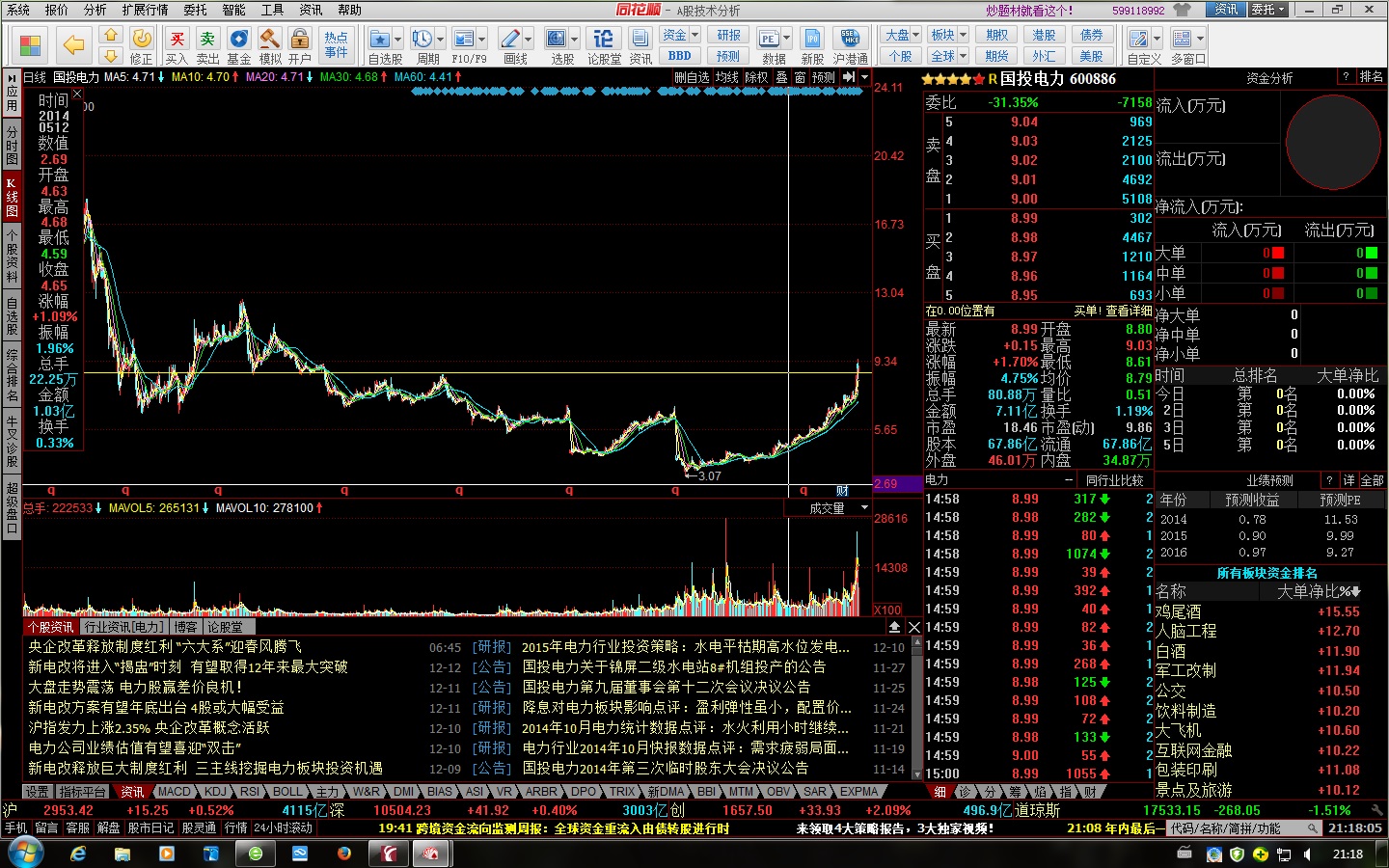Image resolution: width=1389 pixels, height=868 pixels.
Task: Open news 央企改革释放红利 headline
Action: (165, 647)
